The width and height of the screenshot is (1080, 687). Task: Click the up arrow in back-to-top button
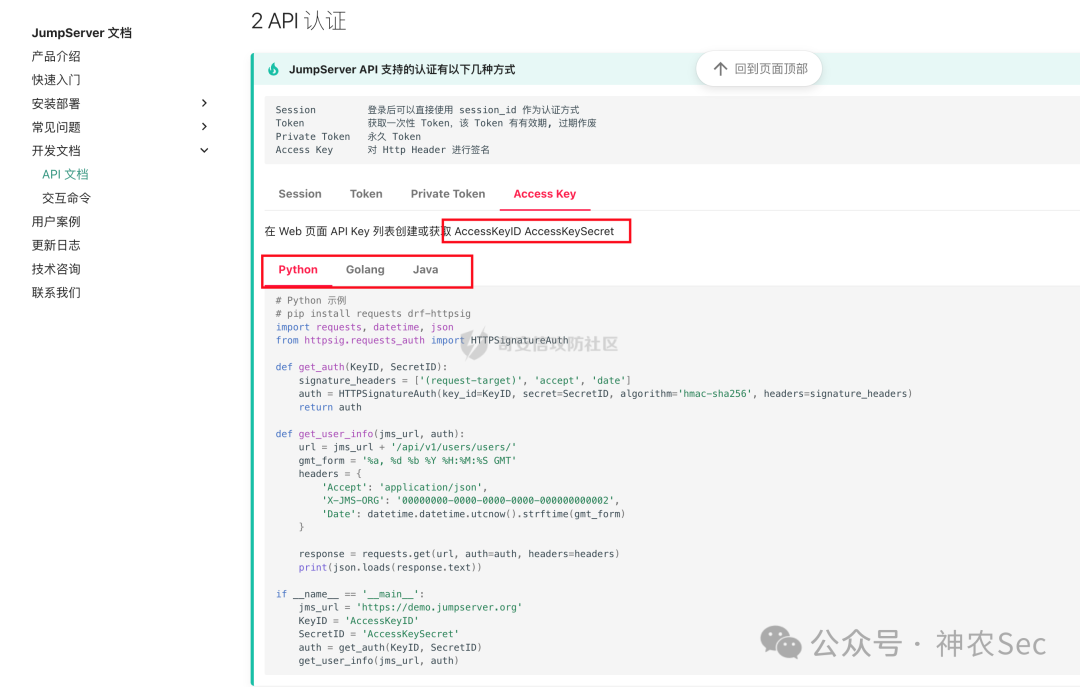coord(720,69)
